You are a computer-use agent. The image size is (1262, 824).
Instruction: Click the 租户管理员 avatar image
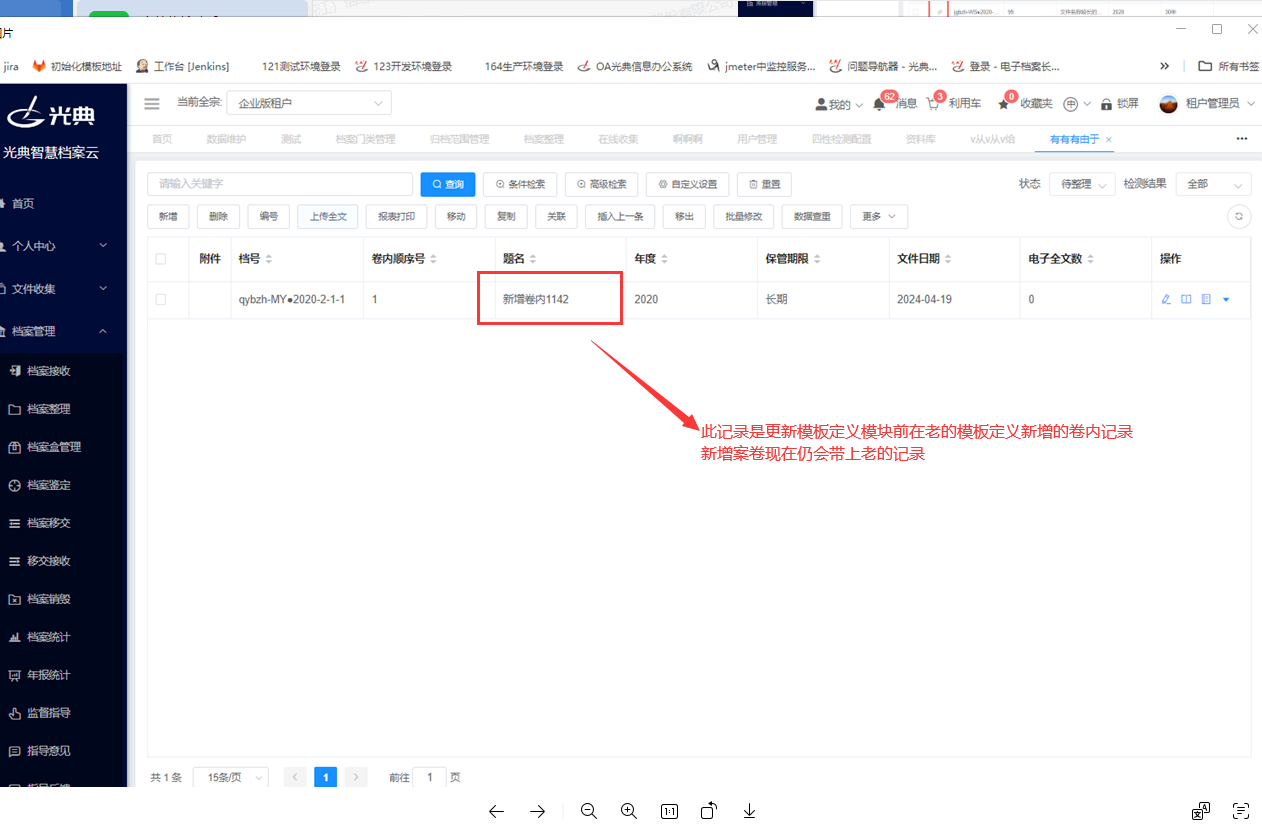point(1168,104)
